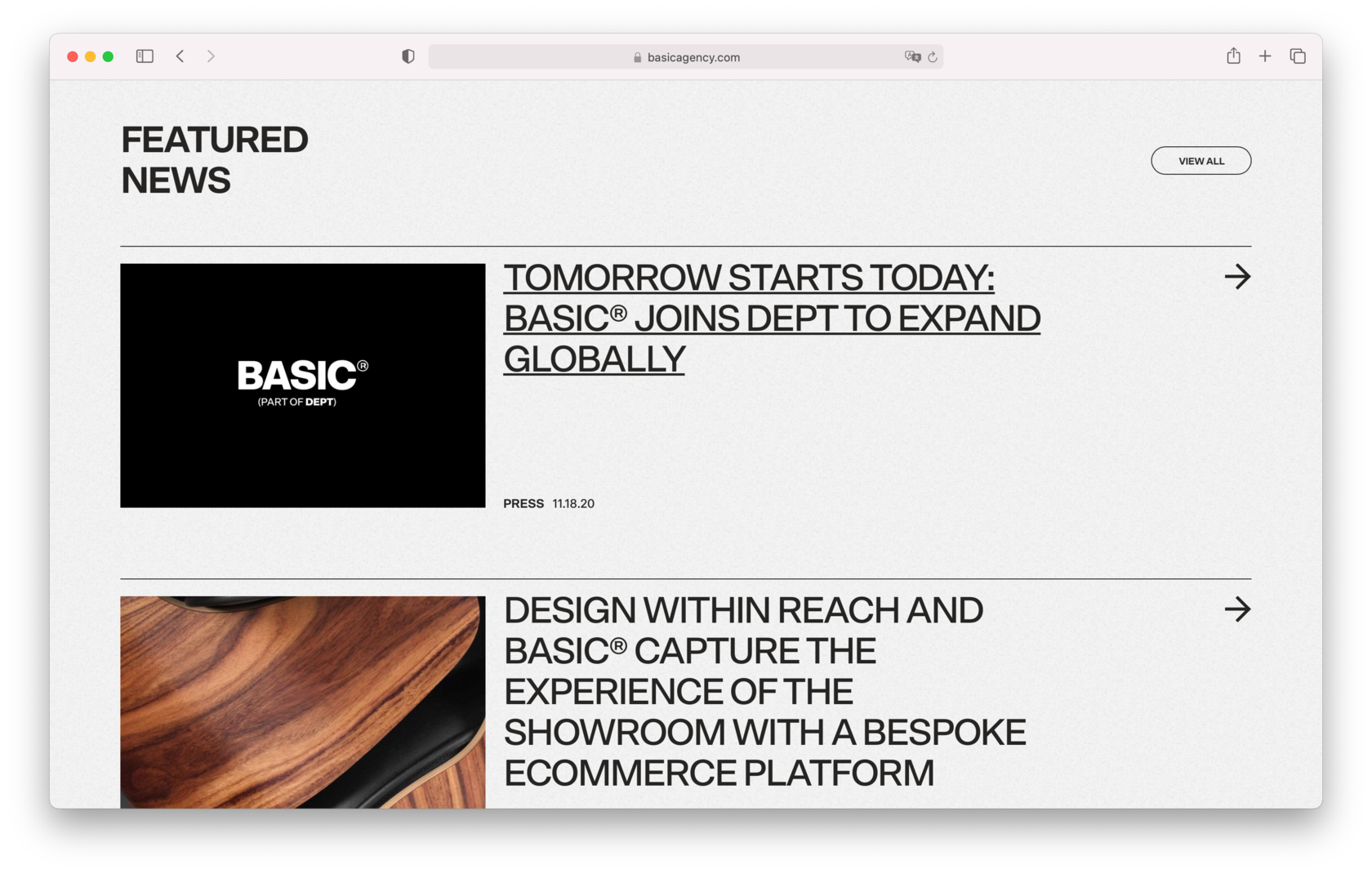The height and width of the screenshot is (874, 1372).
Task: Go back to the previous page
Action: tap(180, 56)
